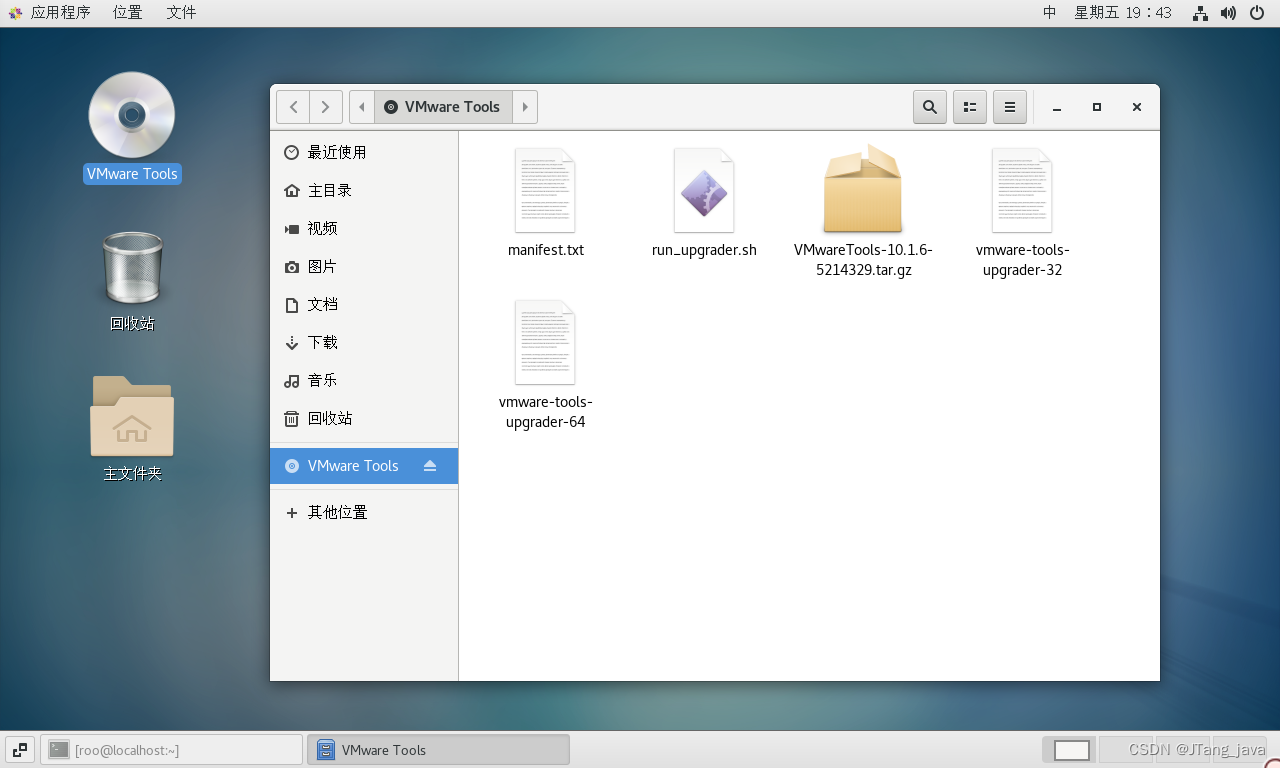Viewport: 1280px width, 768px height.
Task: Maximize the VMware Tools file window
Action: (x=1097, y=107)
